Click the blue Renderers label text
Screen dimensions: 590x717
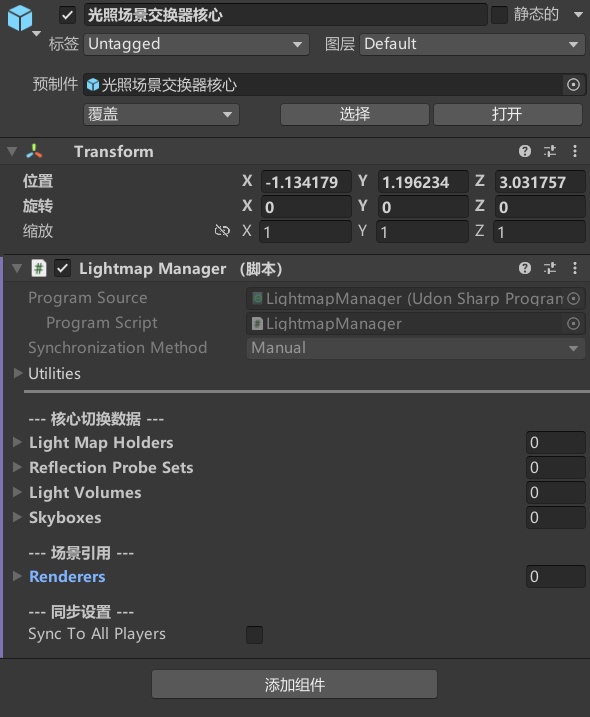coord(67,577)
